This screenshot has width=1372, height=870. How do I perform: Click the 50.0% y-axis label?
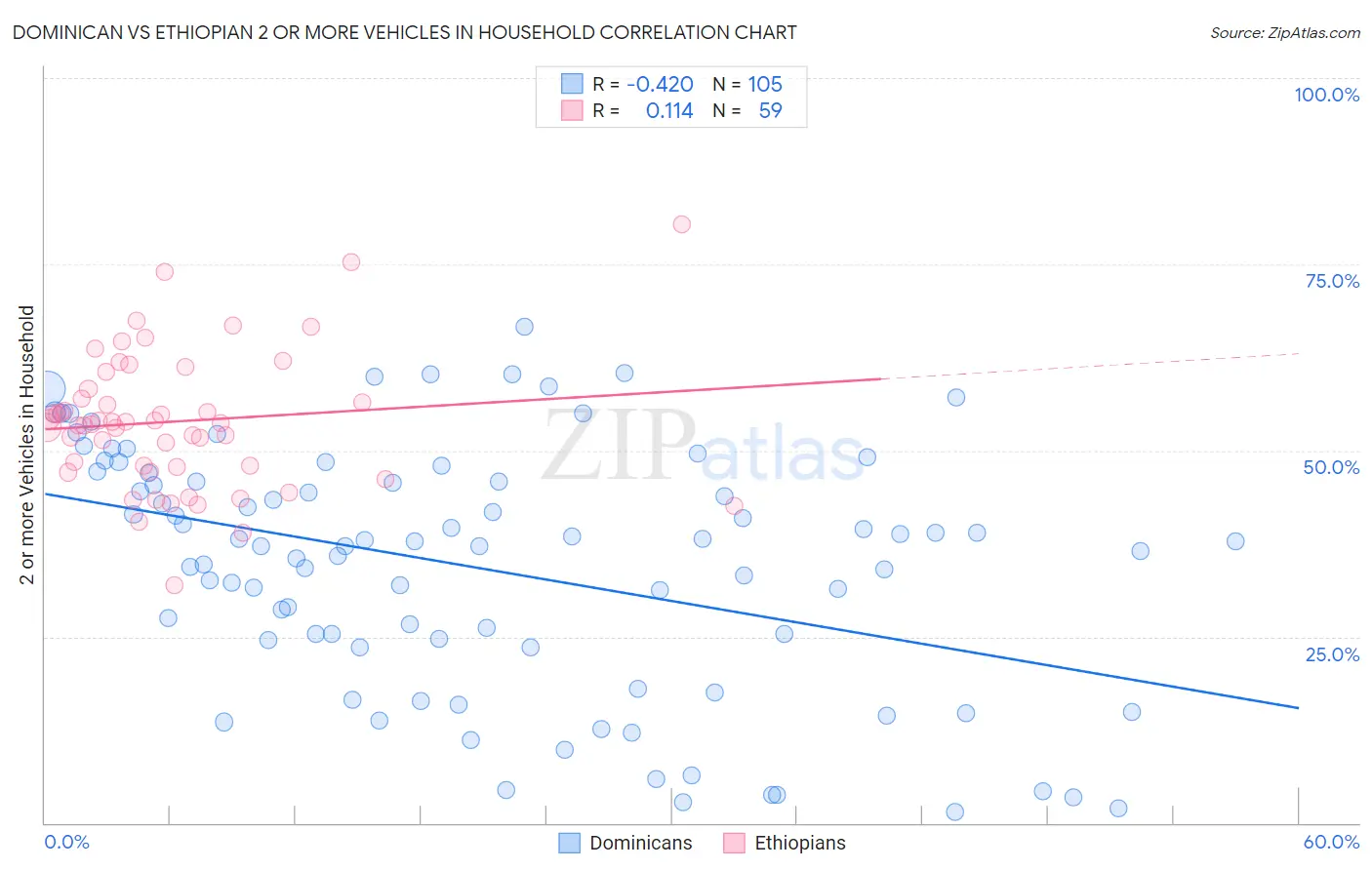tap(1331, 467)
